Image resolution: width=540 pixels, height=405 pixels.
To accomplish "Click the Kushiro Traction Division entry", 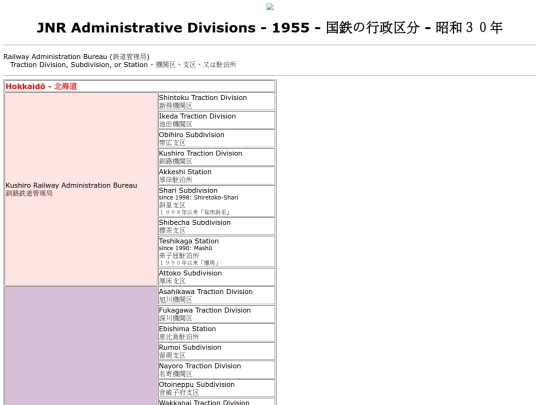I will (x=216, y=157).
